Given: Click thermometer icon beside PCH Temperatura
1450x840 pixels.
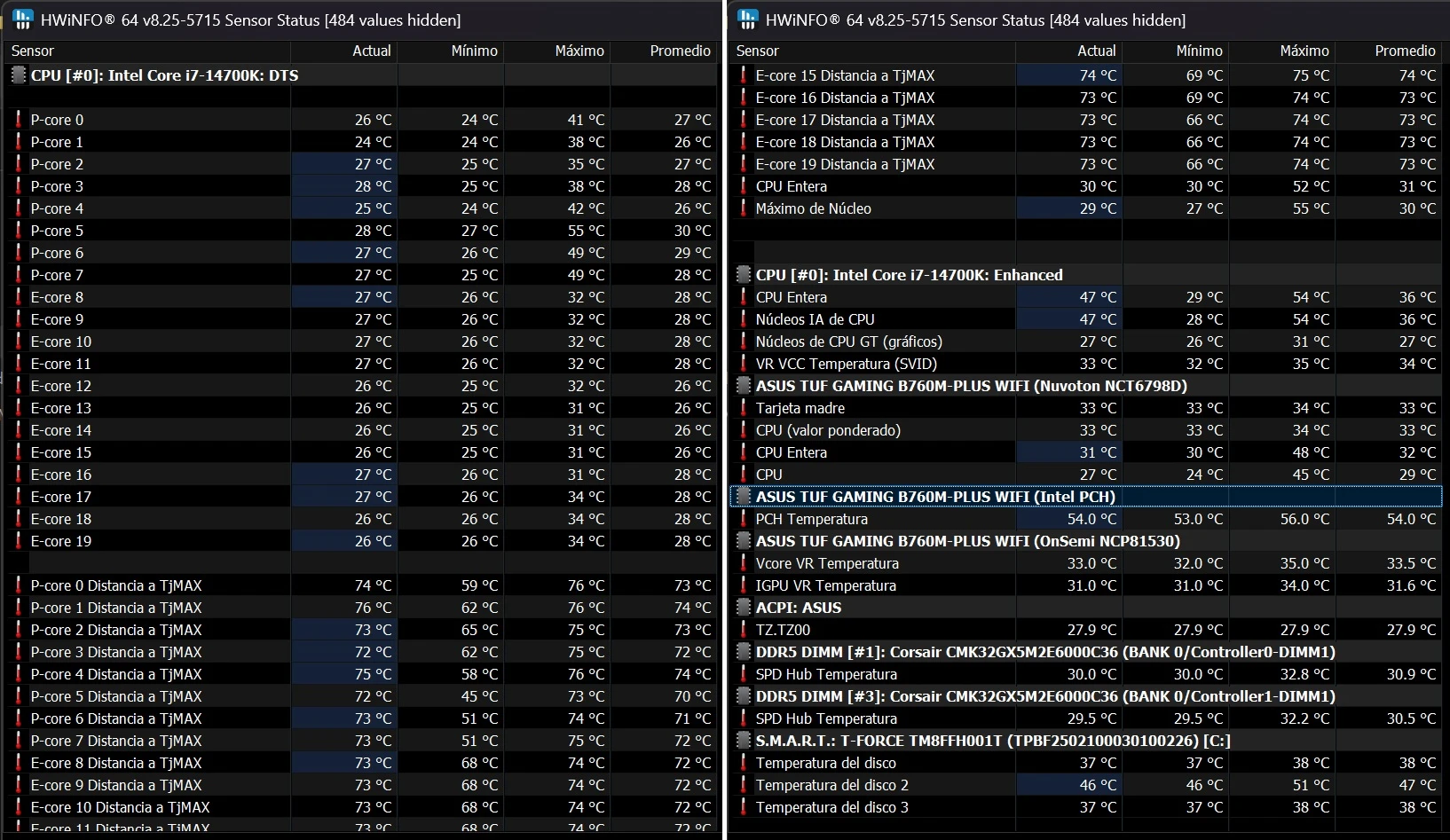Looking at the screenshot, I should [x=743, y=519].
